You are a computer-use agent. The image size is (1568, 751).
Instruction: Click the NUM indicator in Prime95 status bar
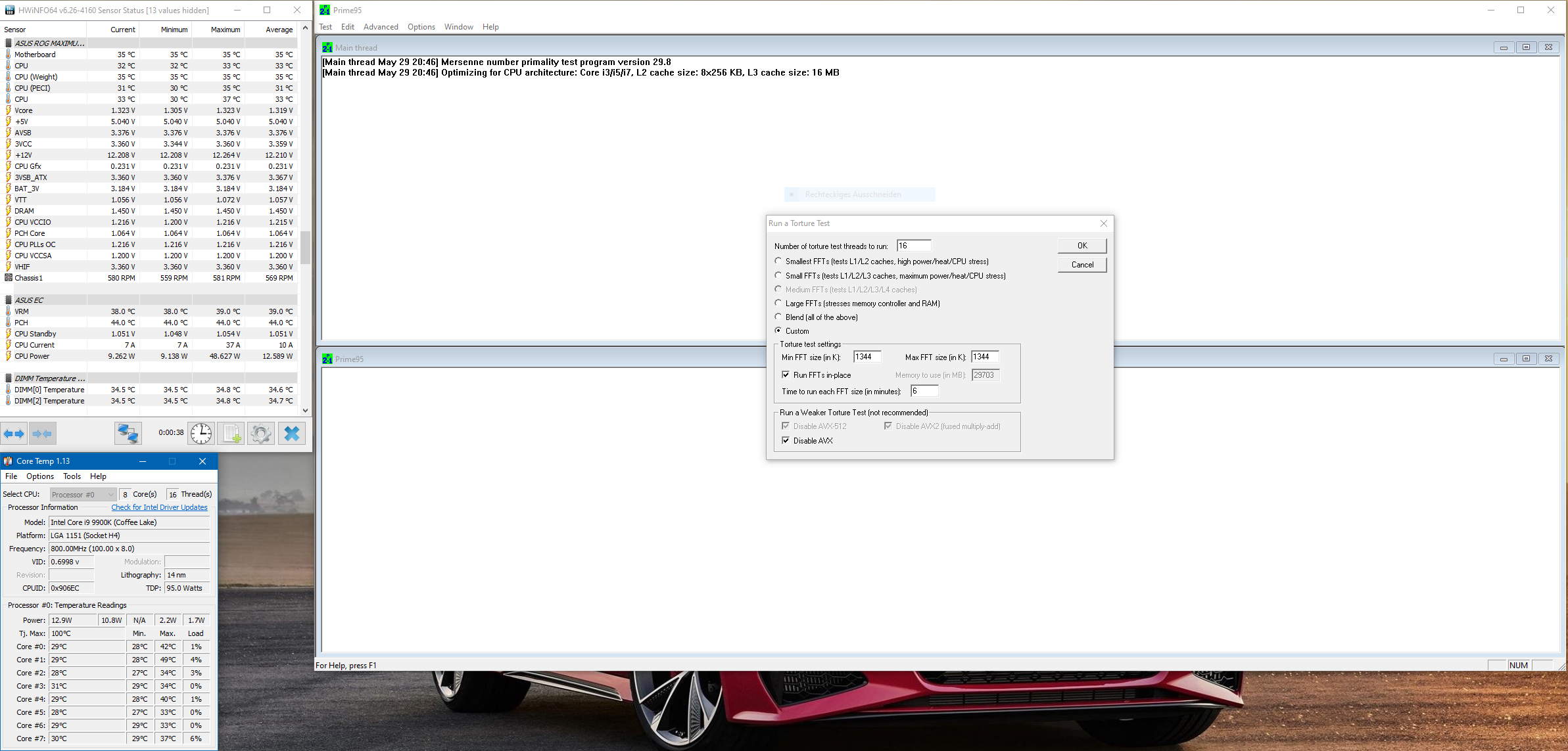click(1518, 665)
